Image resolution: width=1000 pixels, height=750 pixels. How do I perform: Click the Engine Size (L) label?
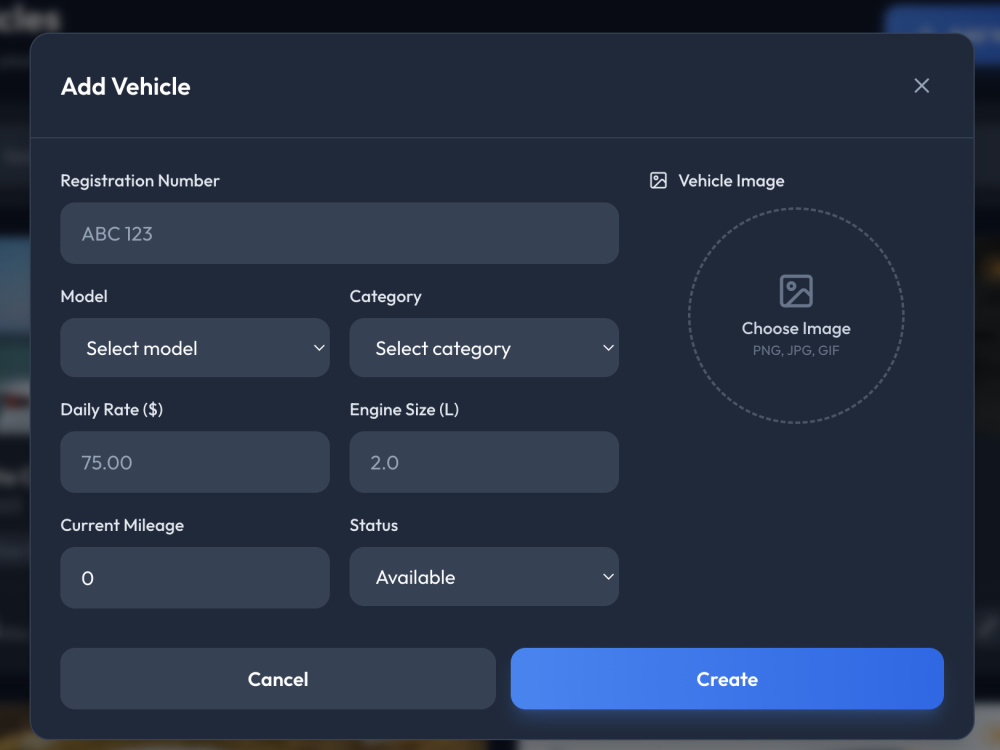click(x=404, y=409)
